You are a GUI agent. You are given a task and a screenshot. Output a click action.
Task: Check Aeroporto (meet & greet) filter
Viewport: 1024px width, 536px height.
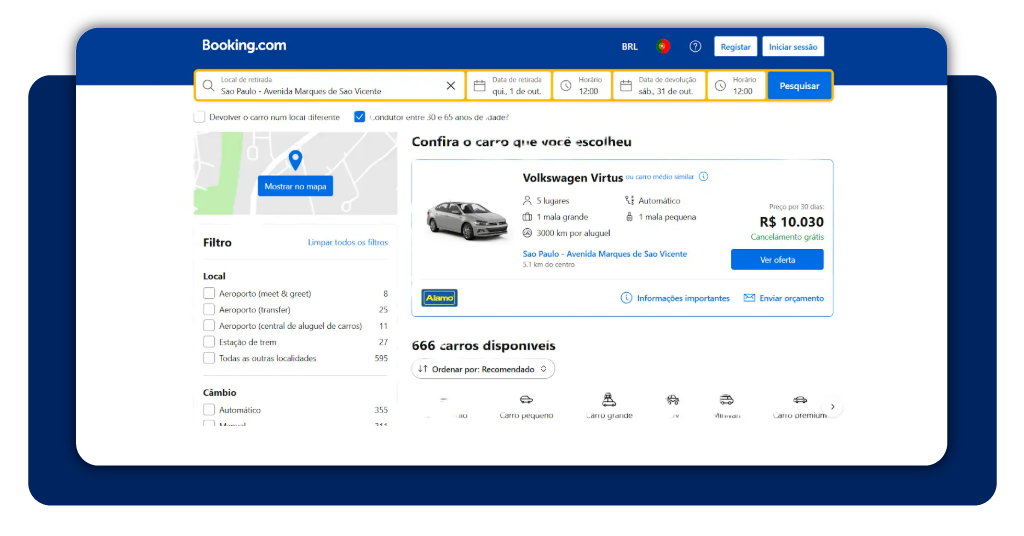coord(209,293)
